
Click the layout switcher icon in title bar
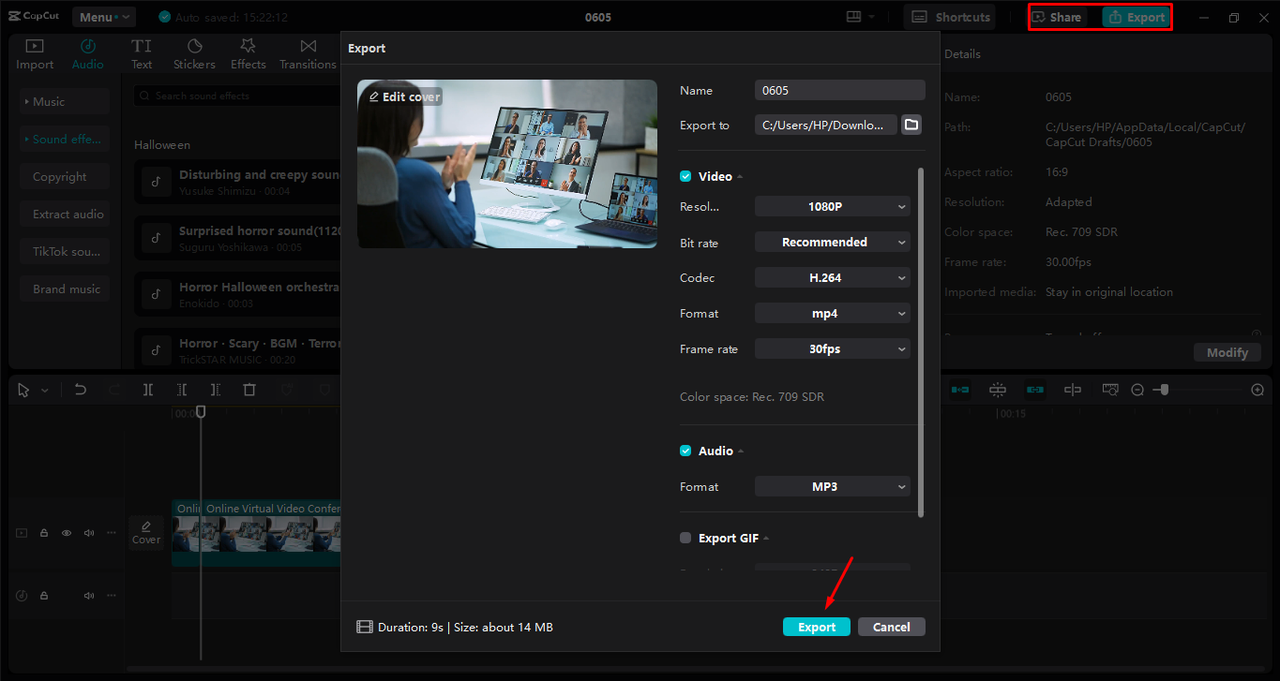[853, 17]
